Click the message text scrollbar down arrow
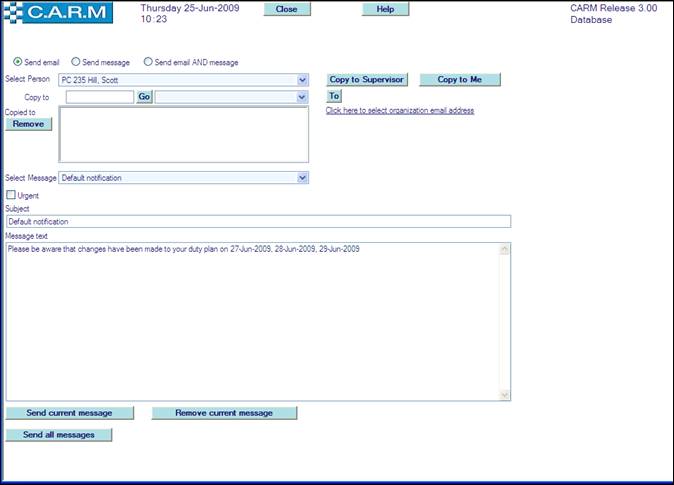Screen dimensions: 674x485 coord(504,395)
